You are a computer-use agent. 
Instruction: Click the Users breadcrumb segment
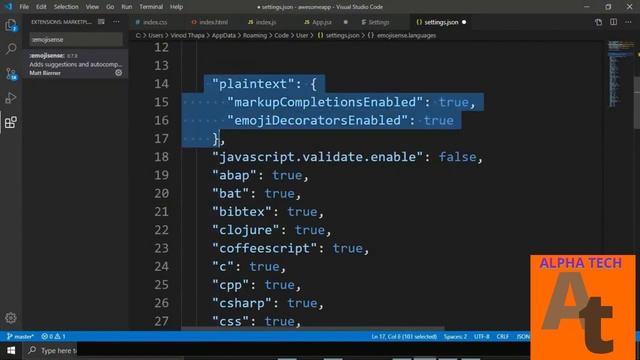tap(156, 36)
